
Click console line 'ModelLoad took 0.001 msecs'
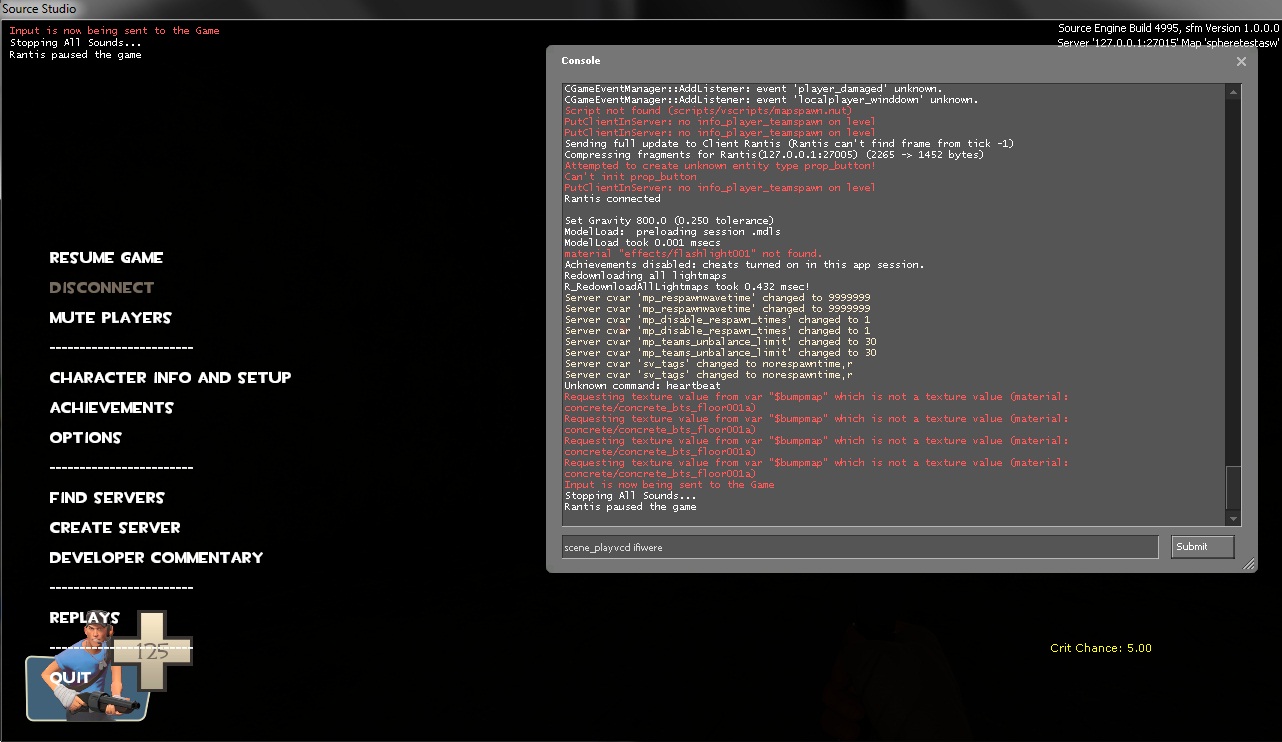coord(642,242)
